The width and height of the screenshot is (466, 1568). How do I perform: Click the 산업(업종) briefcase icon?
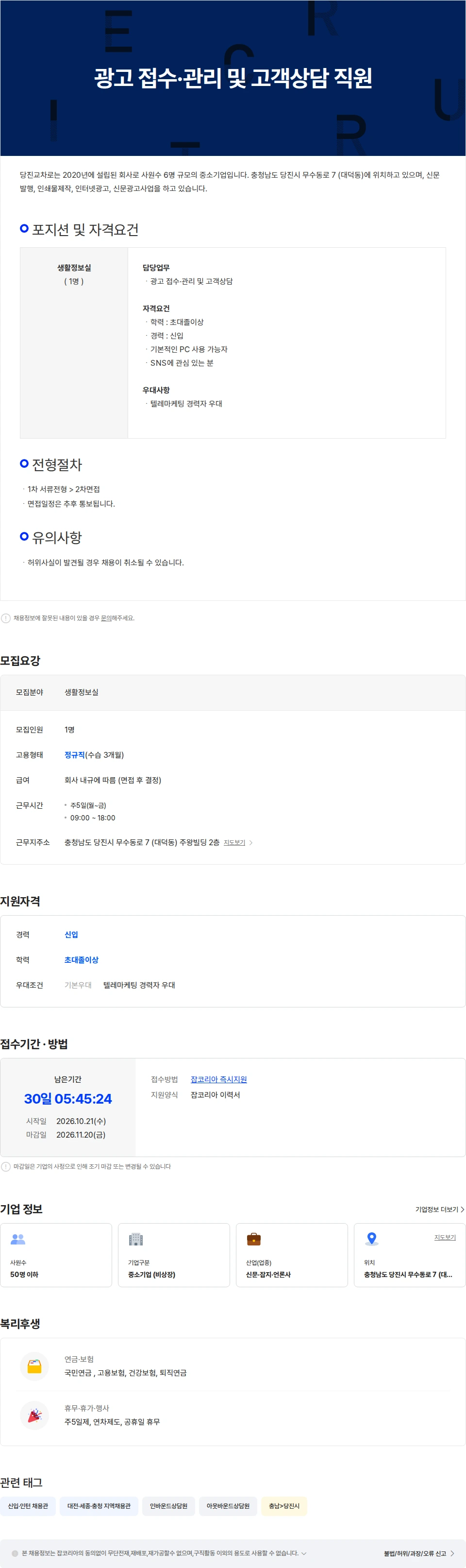(254, 1239)
